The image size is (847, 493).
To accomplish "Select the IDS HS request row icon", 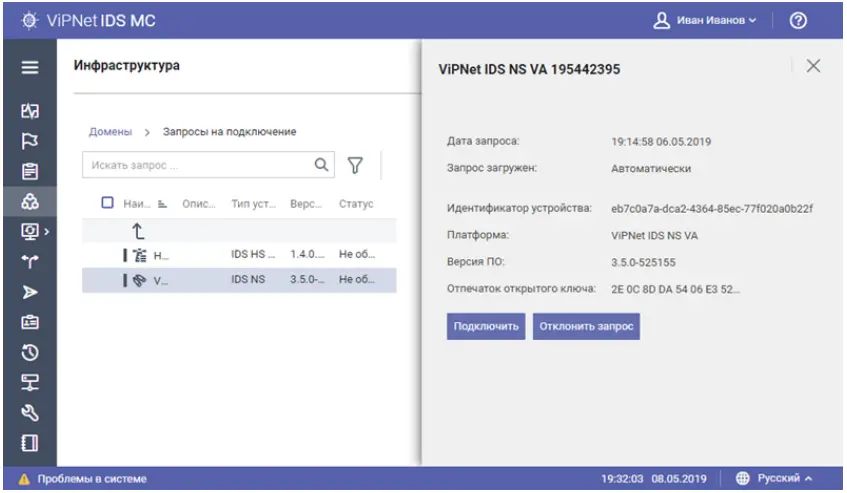I will (140, 255).
